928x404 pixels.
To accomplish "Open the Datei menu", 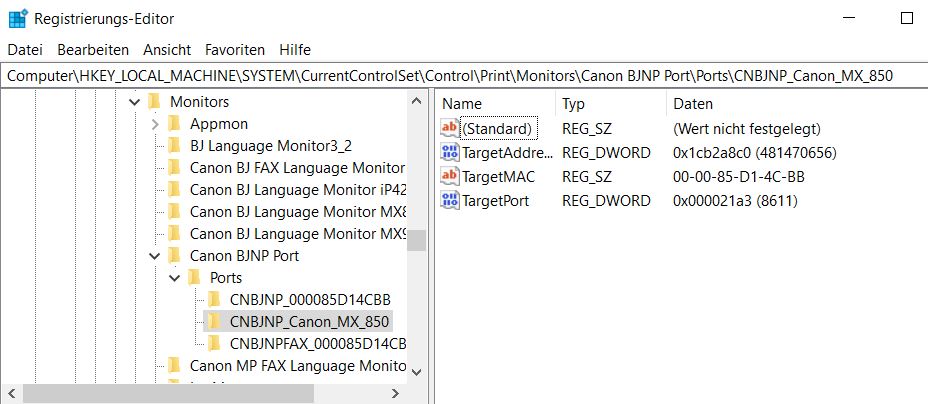I will point(24,50).
